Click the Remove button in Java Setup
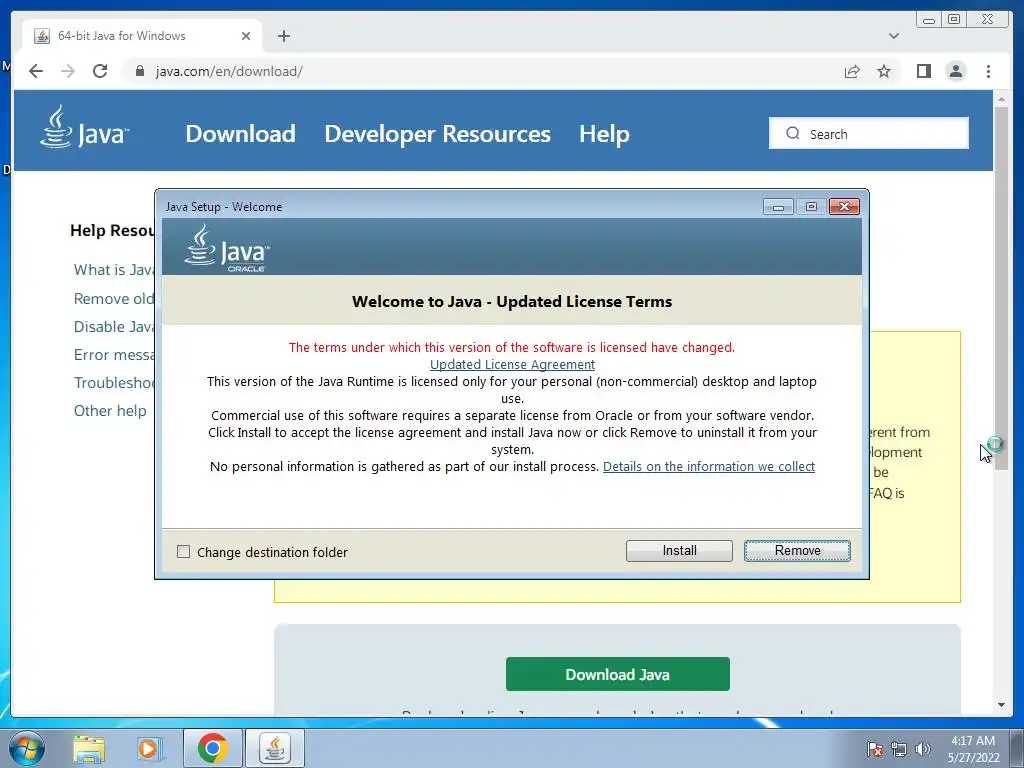The height and width of the screenshot is (768, 1024). [x=797, y=551]
